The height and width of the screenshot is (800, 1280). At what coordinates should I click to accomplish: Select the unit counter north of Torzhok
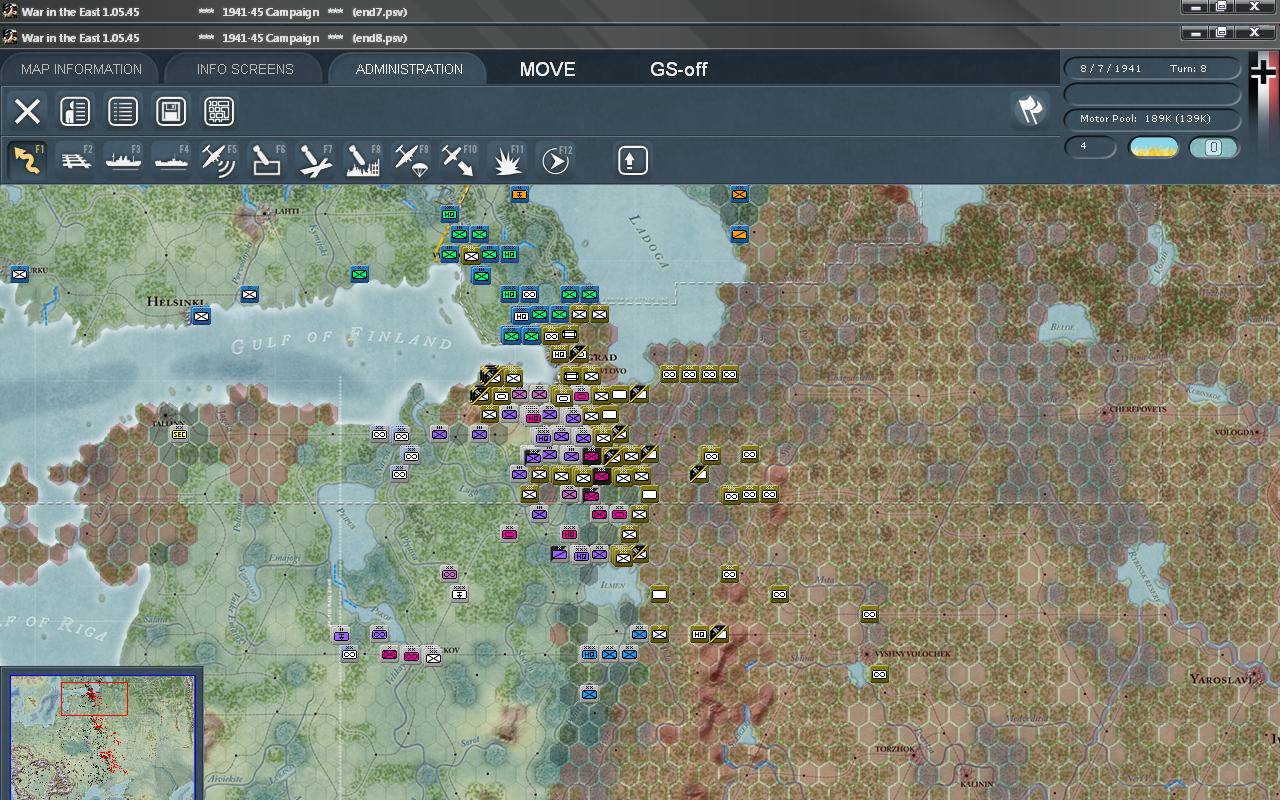coord(879,675)
